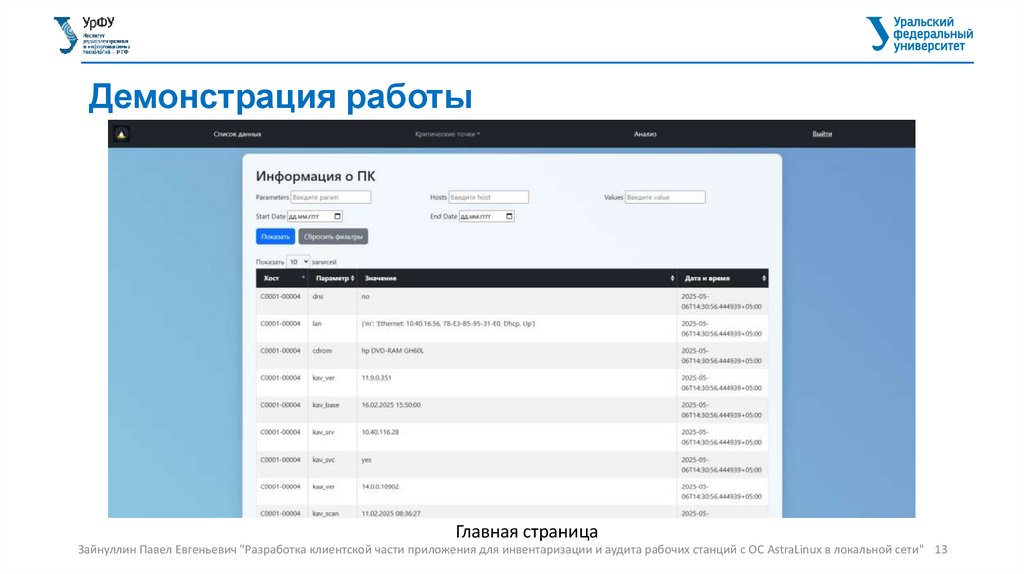The image size is (1024, 574).
Task: Click the value 'hp DVD-RAM GH60L'
Action: point(392,351)
